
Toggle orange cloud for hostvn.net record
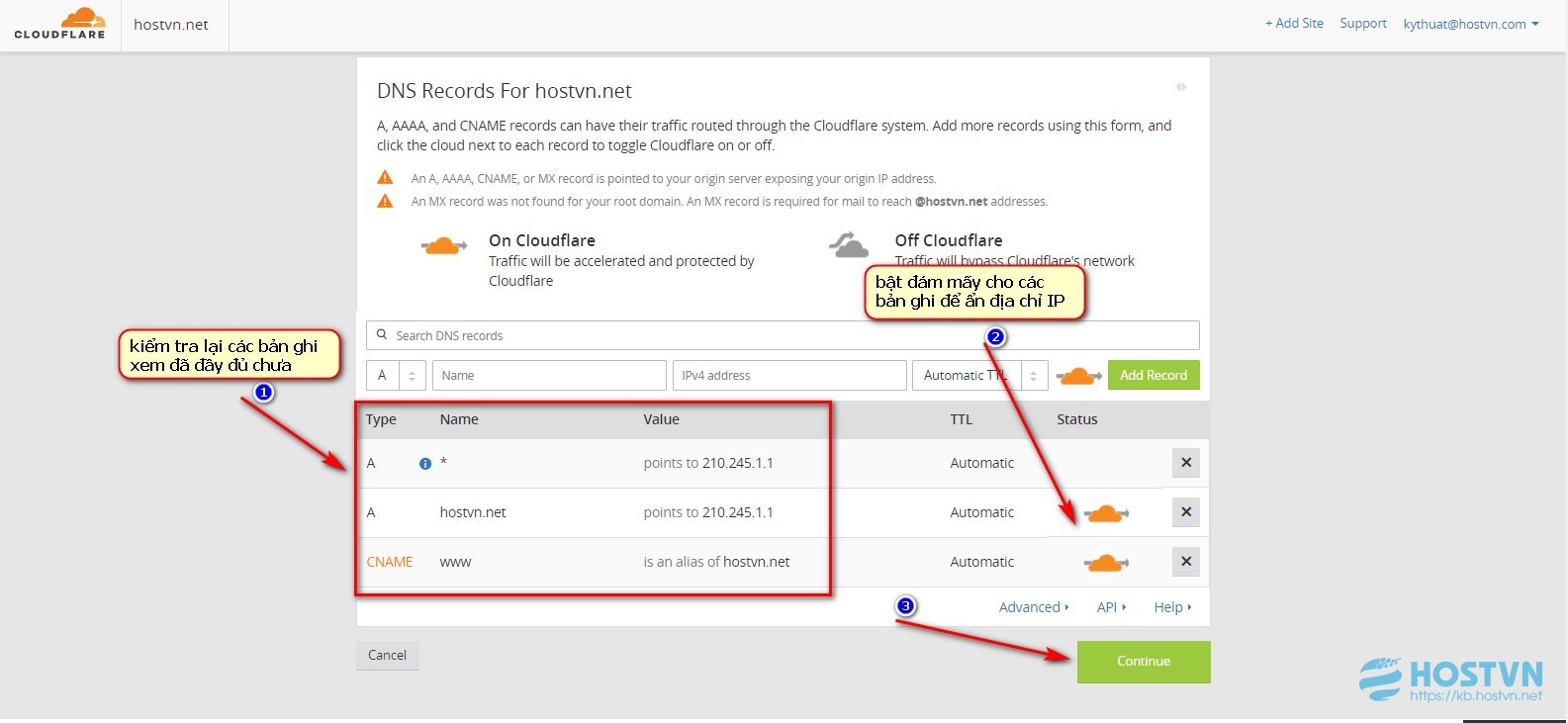[1106, 513]
